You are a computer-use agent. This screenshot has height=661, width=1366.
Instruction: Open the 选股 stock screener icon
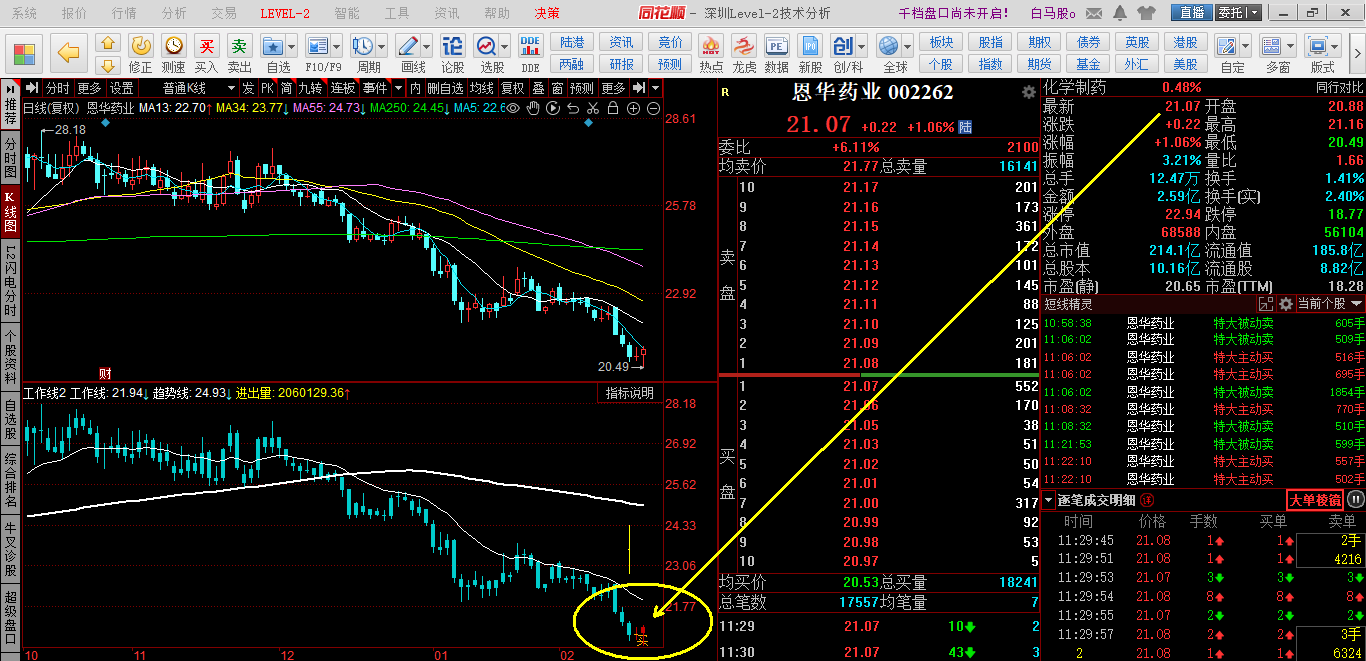486,46
